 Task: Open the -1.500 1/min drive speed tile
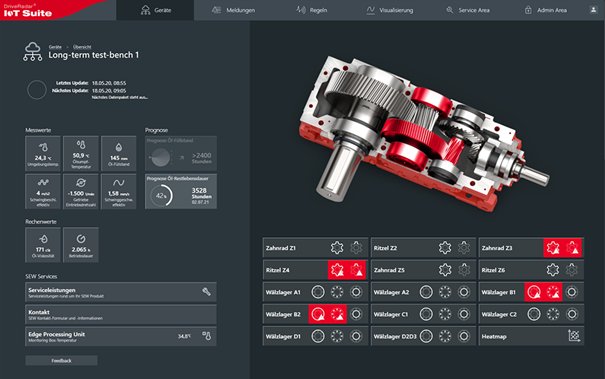(x=81, y=191)
